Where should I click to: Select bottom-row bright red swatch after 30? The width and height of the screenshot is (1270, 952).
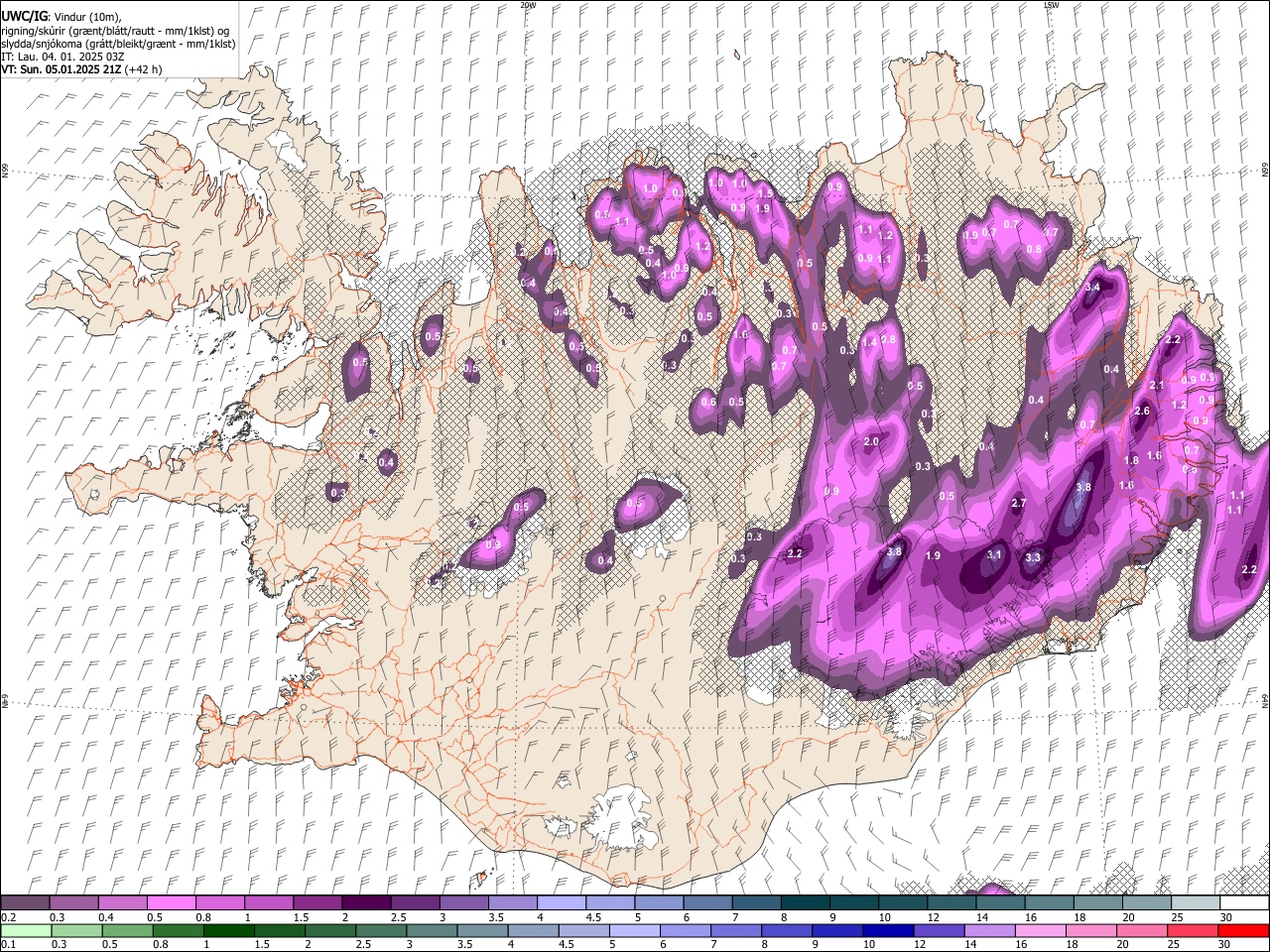click(1242, 930)
